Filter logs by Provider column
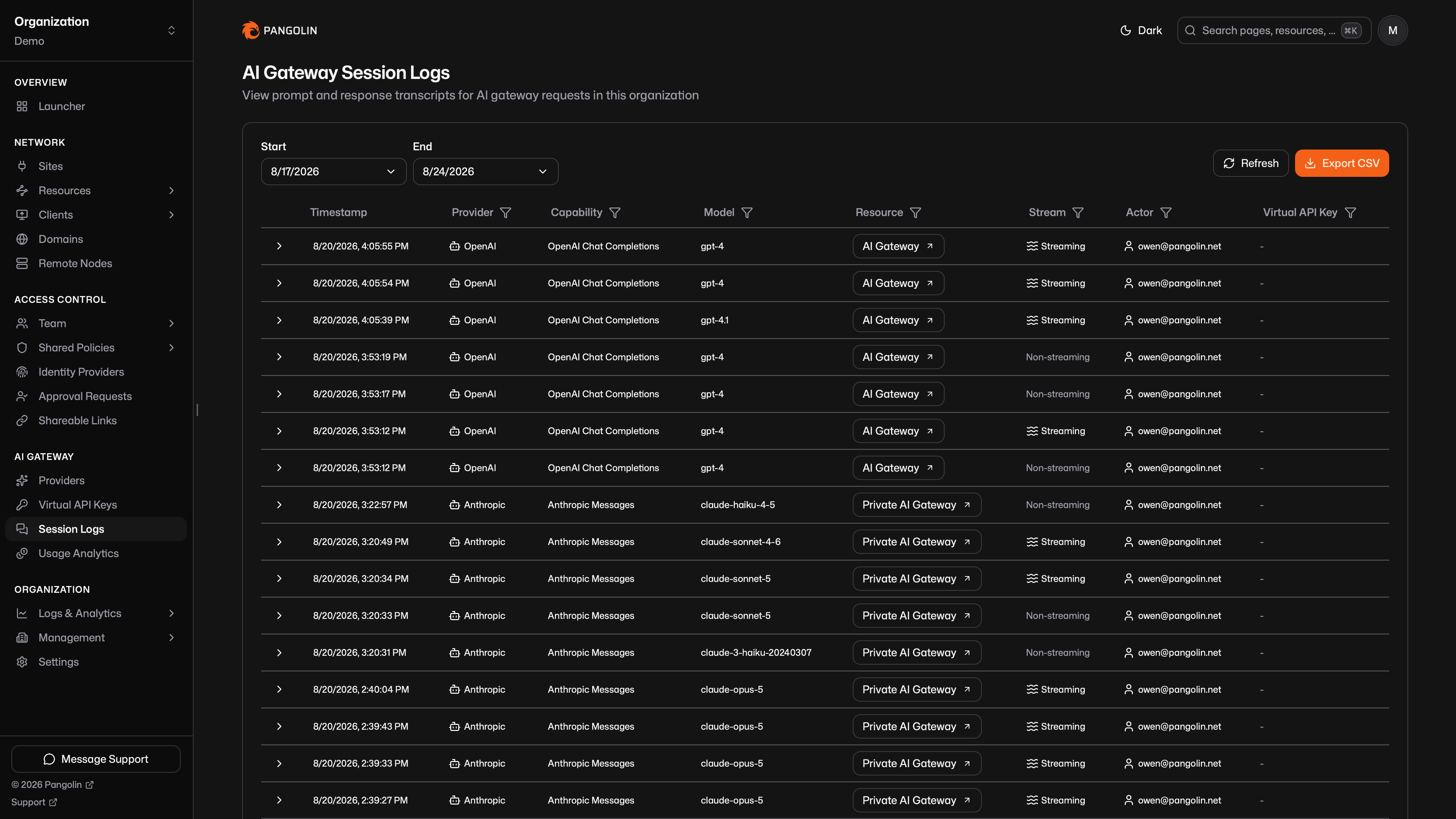The width and height of the screenshot is (1456, 819). (x=505, y=213)
